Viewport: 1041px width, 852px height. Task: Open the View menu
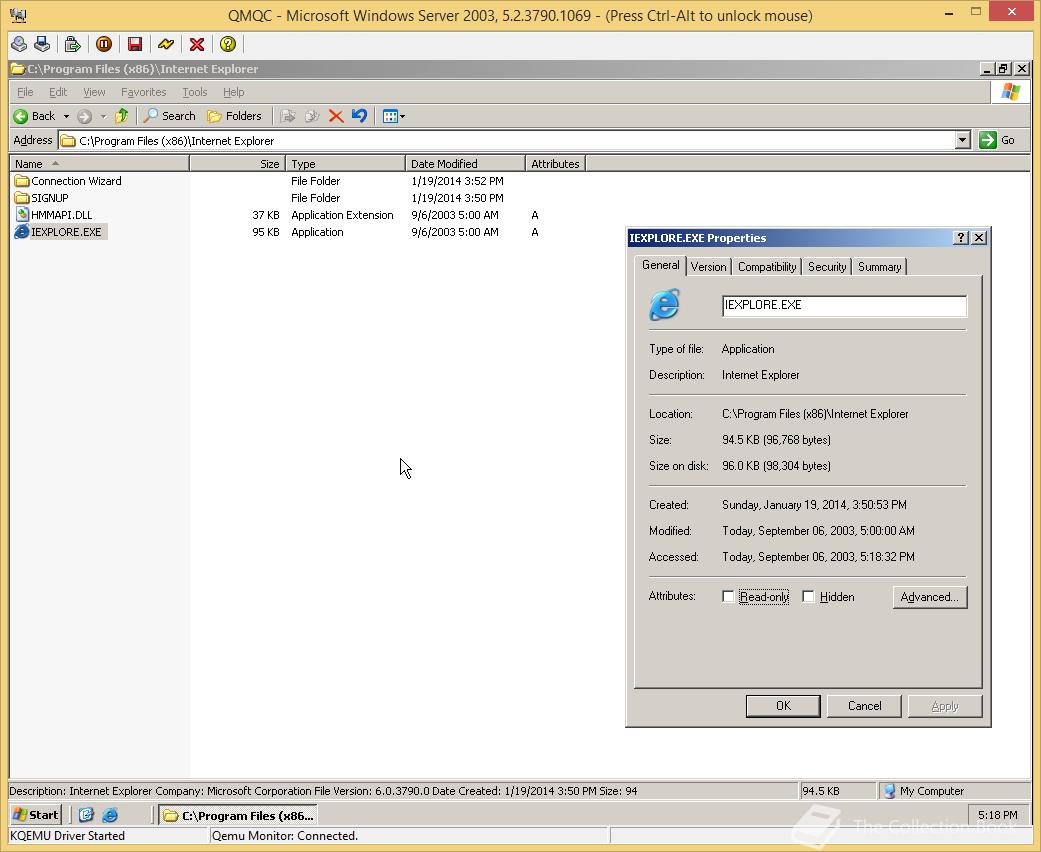[x=94, y=92]
